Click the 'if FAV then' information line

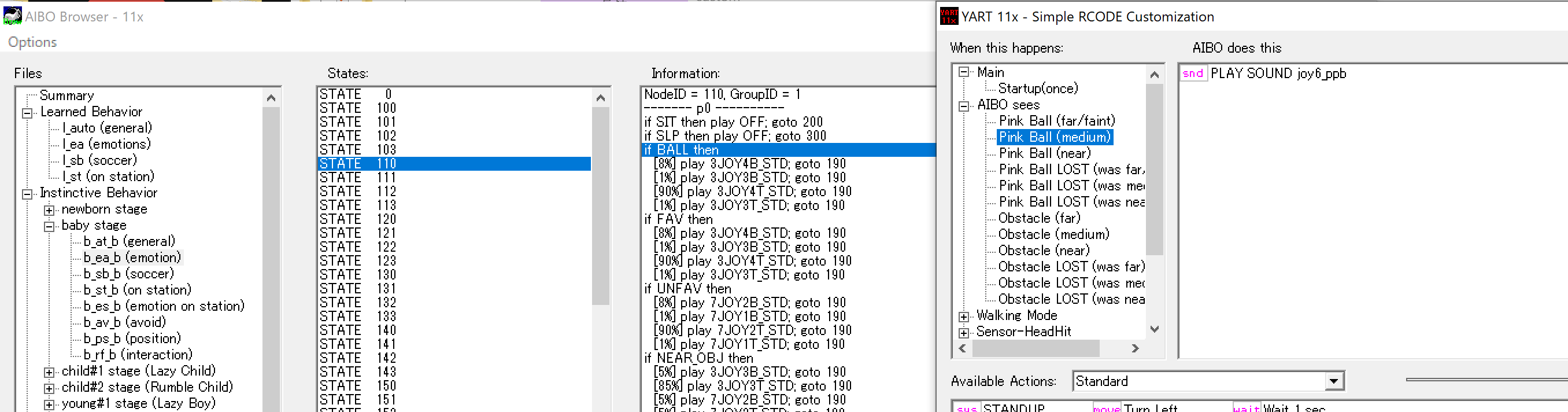(x=679, y=219)
